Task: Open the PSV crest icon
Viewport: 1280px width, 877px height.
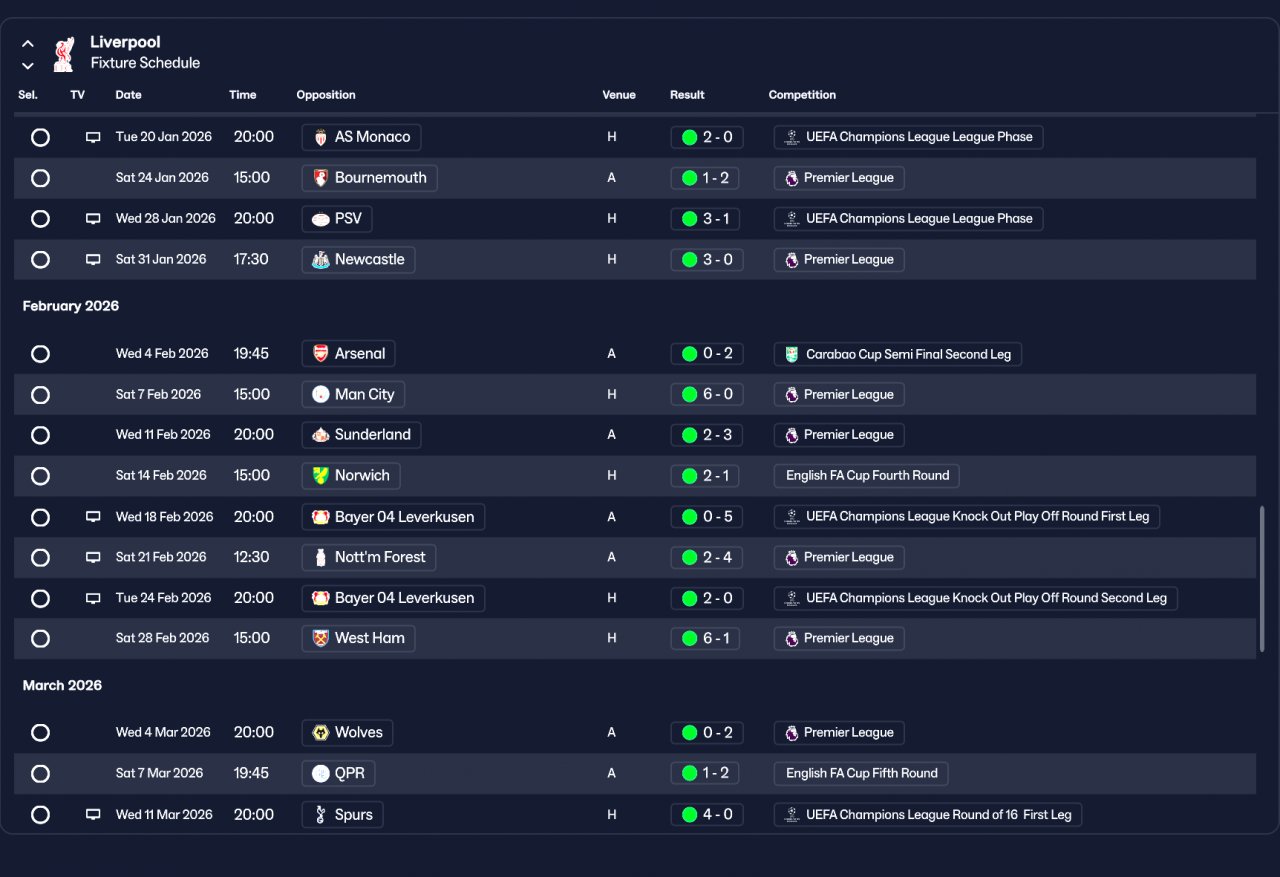Action: (x=320, y=219)
